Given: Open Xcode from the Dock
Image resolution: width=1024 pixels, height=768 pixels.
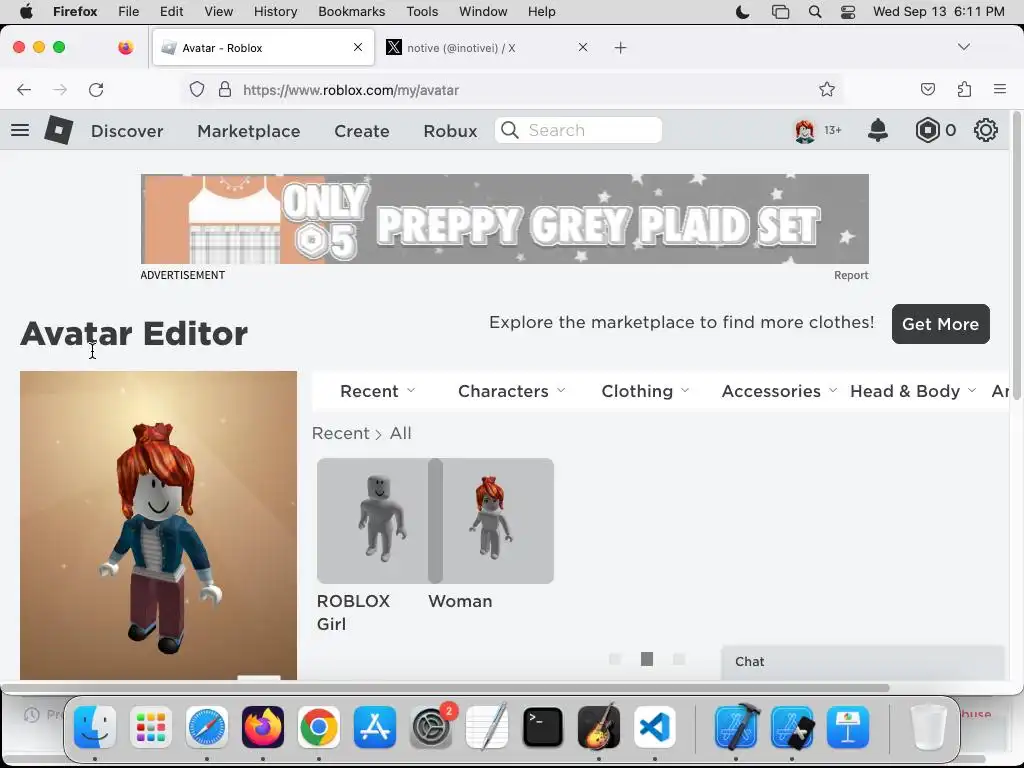Looking at the screenshot, I should pos(736,727).
